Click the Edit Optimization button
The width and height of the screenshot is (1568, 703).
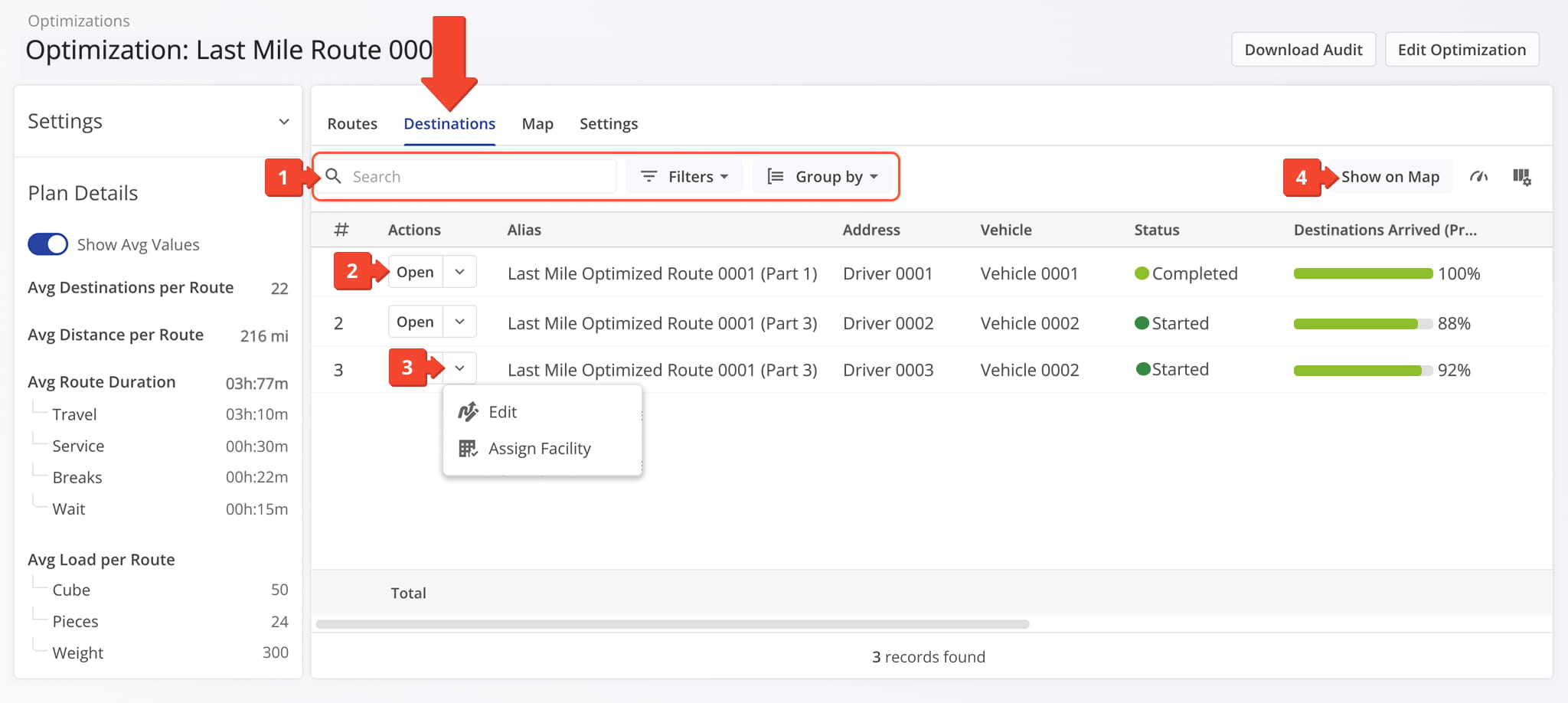(x=1462, y=50)
